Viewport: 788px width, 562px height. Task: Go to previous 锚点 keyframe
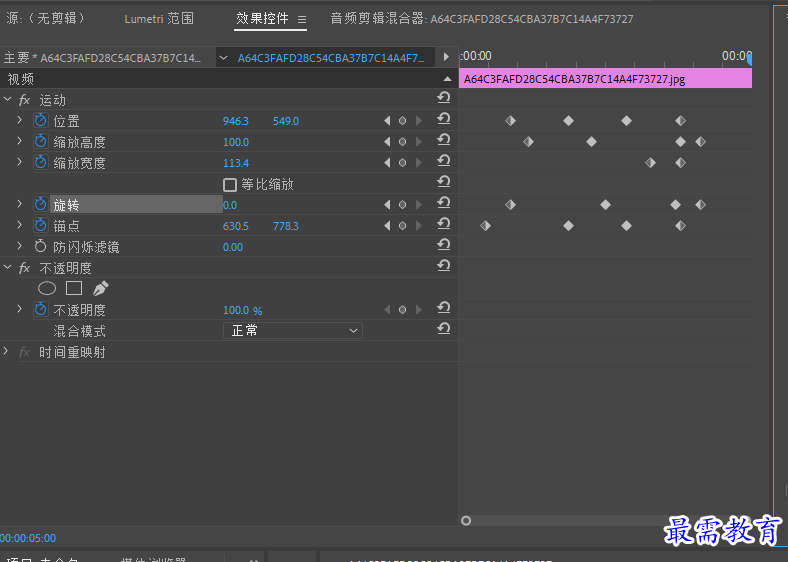(387, 226)
